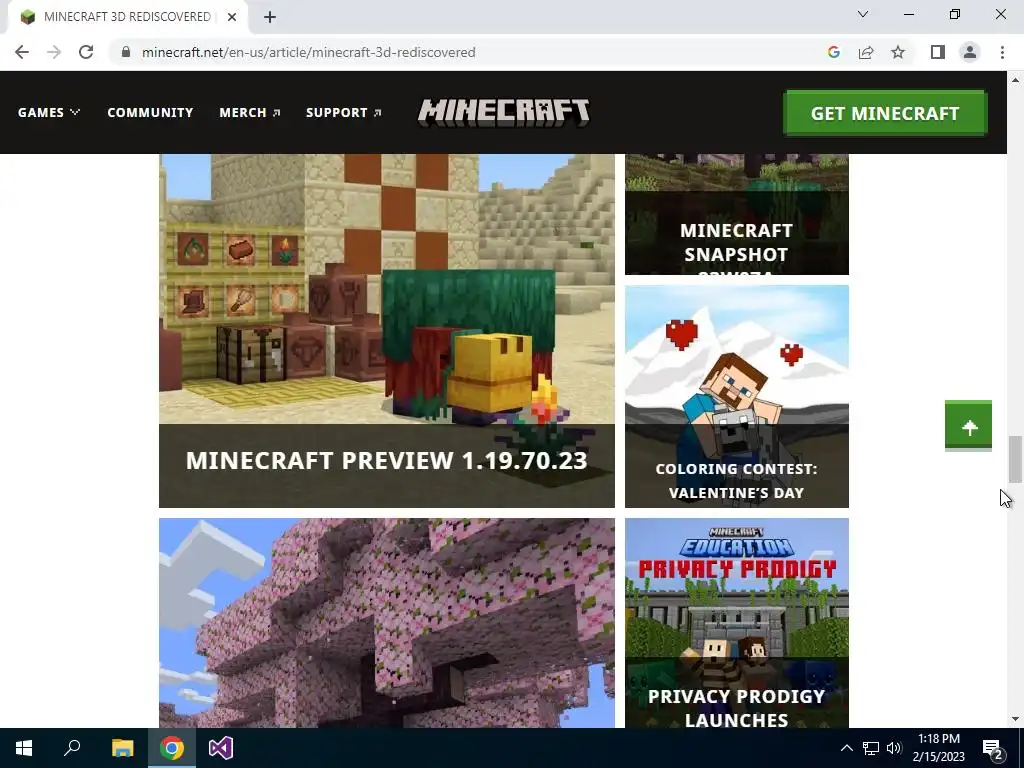
Task: Share this page via share icon
Action: [x=866, y=52]
